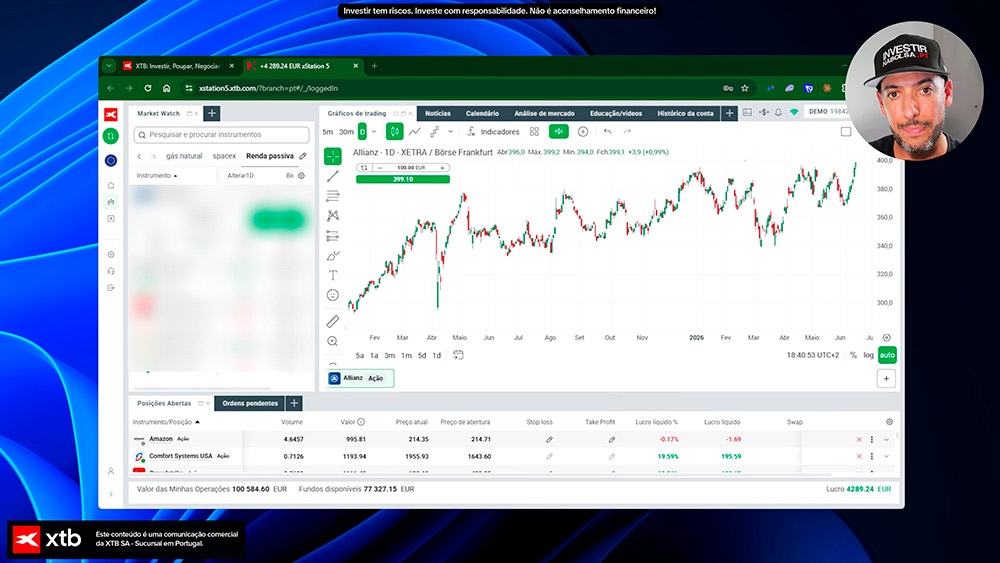Close the Amazon position with red X

tap(859, 439)
